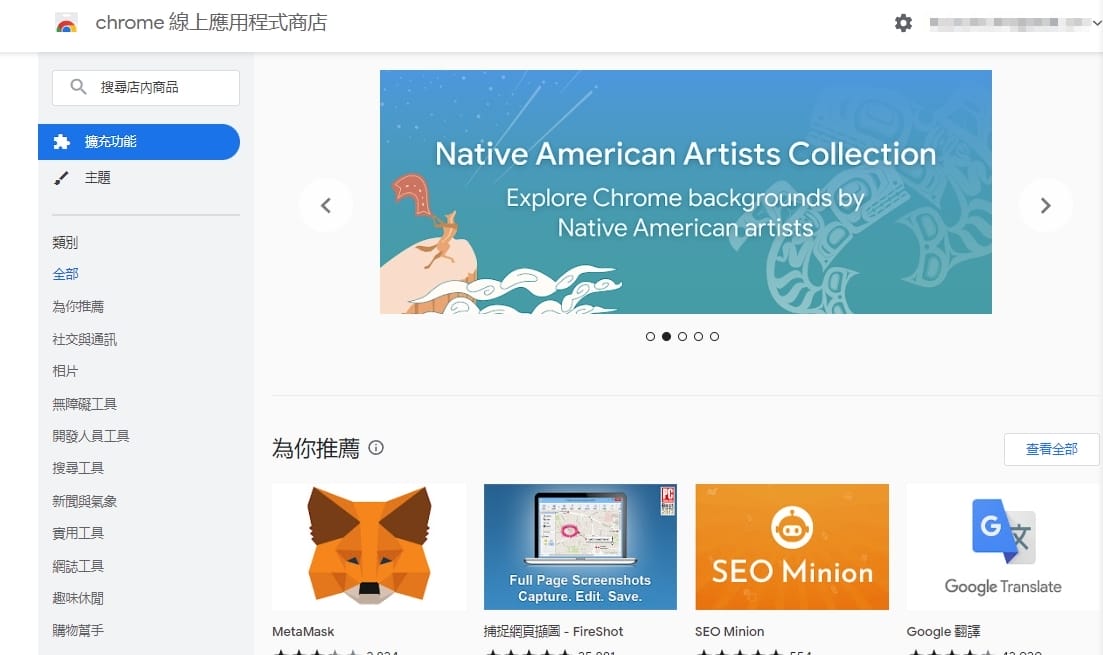
Task: Go to next carousel banner
Action: pyautogui.click(x=1045, y=205)
